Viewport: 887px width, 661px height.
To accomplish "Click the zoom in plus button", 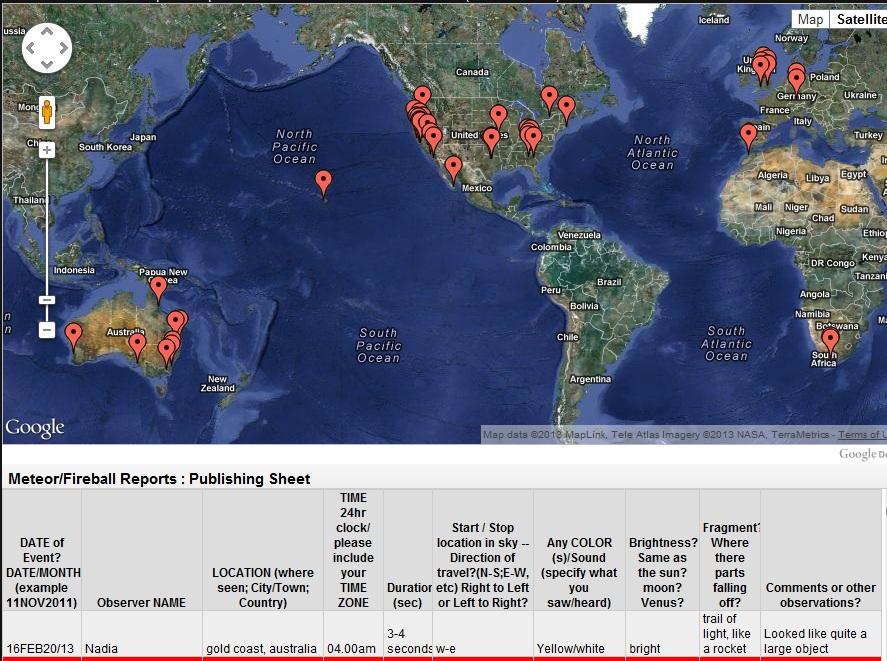I will [47, 150].
